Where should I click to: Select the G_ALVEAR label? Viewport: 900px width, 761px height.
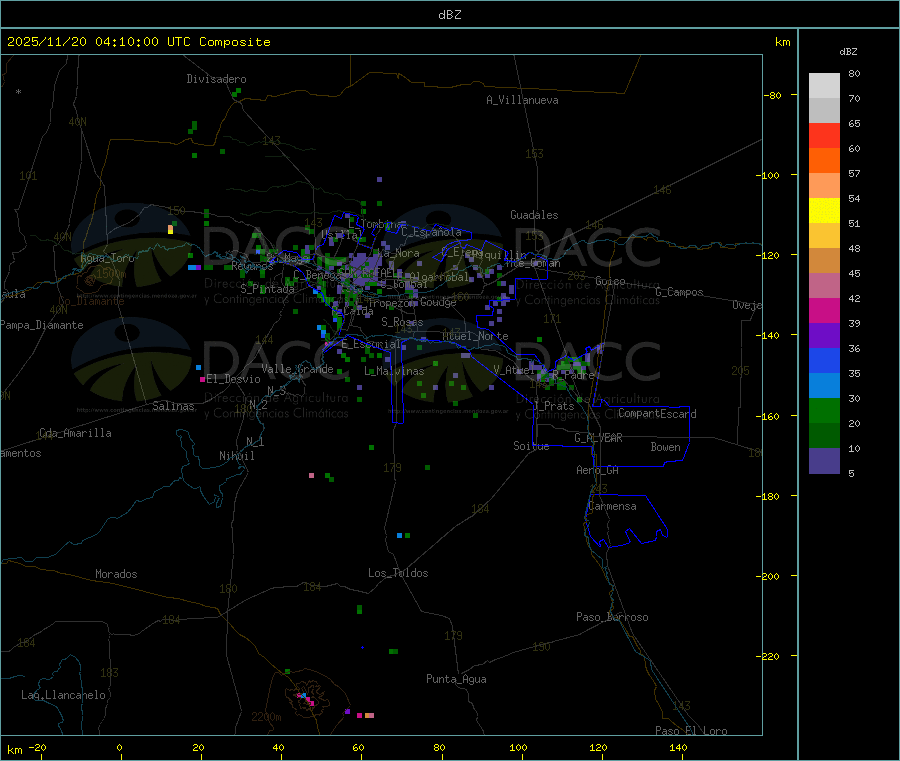(598, 438)
